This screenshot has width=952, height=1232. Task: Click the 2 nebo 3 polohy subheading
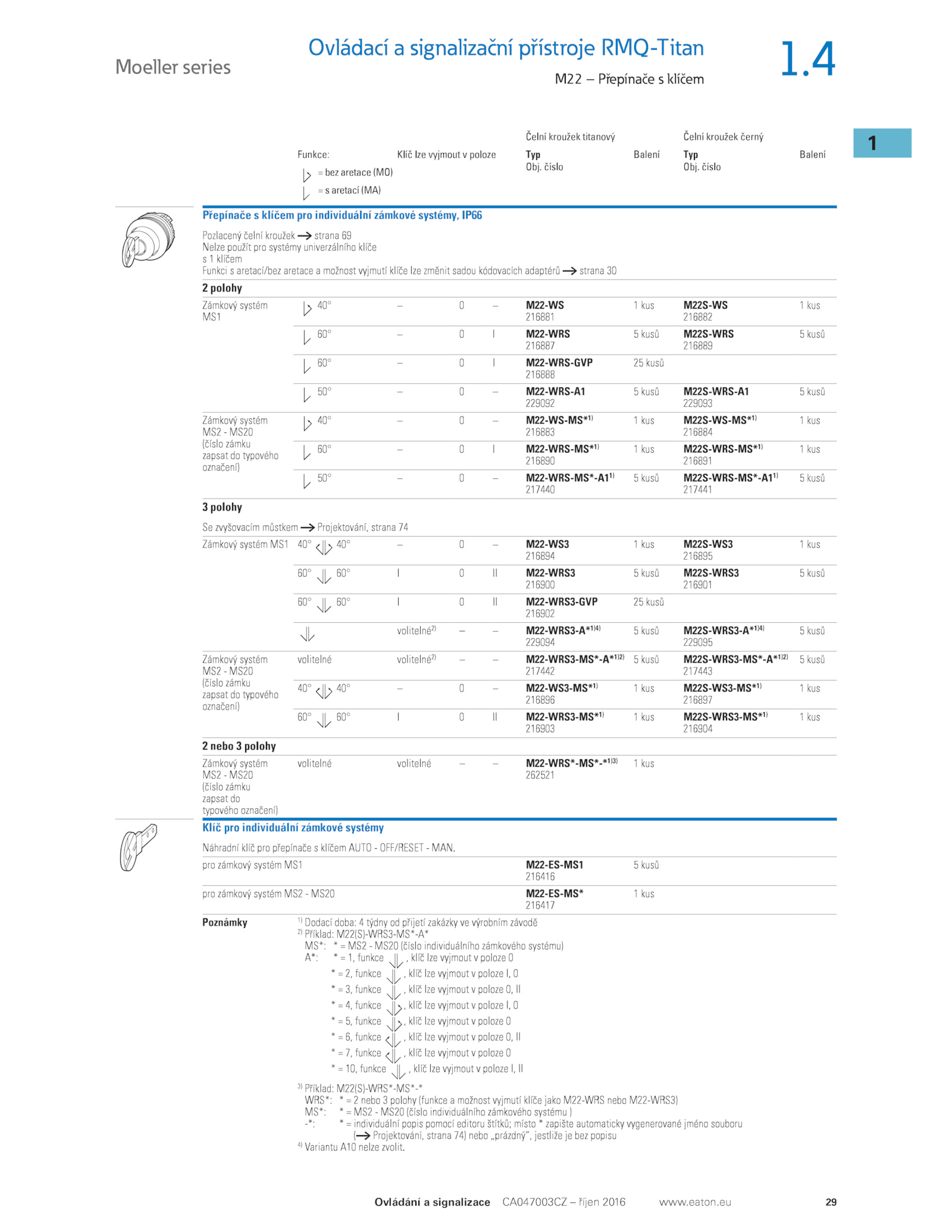[x=239, y=746]
